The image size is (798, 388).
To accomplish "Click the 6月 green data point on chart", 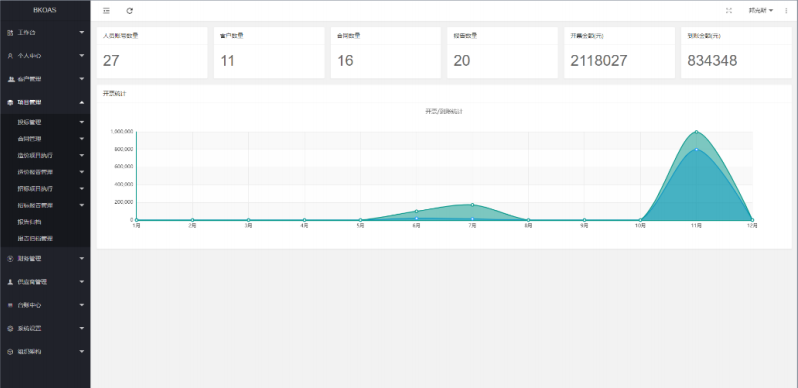I will pos(416,211).
